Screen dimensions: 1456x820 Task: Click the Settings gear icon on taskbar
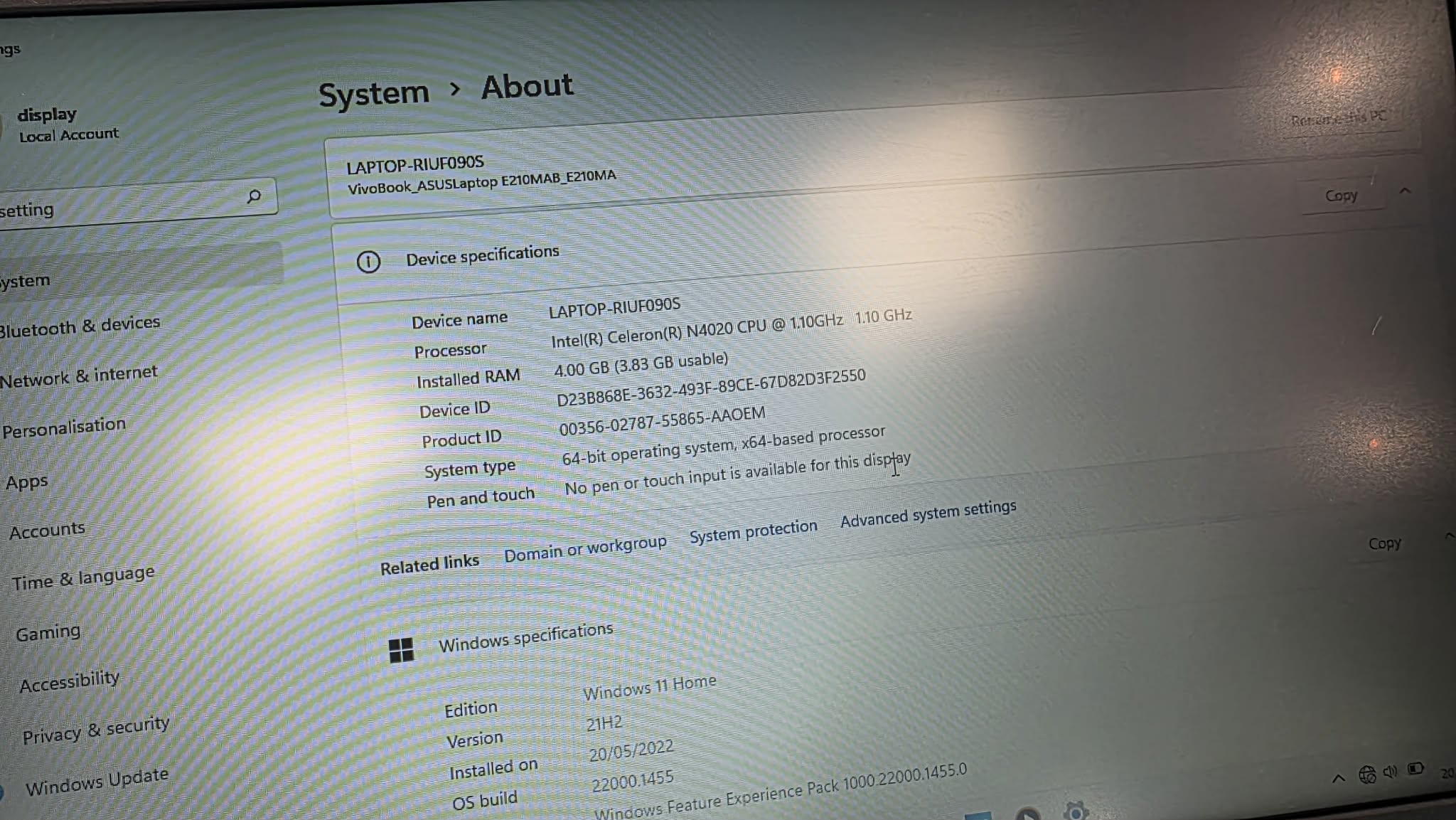[1075, 811]
